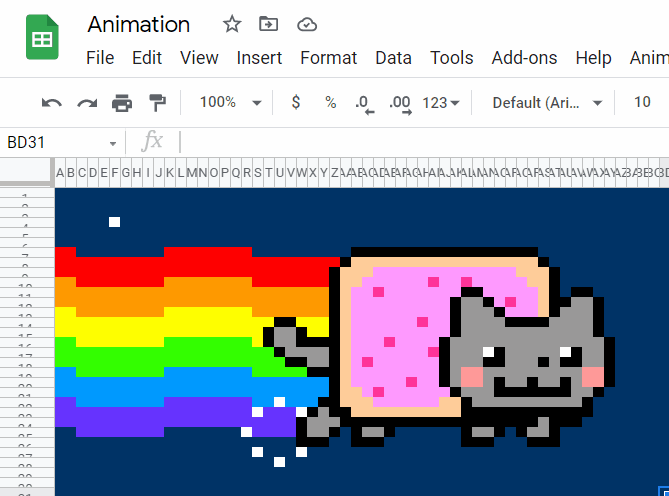Undo the last action
This screenshot has width=669, height=496.
pyautogui.click(x=52, y=103)
